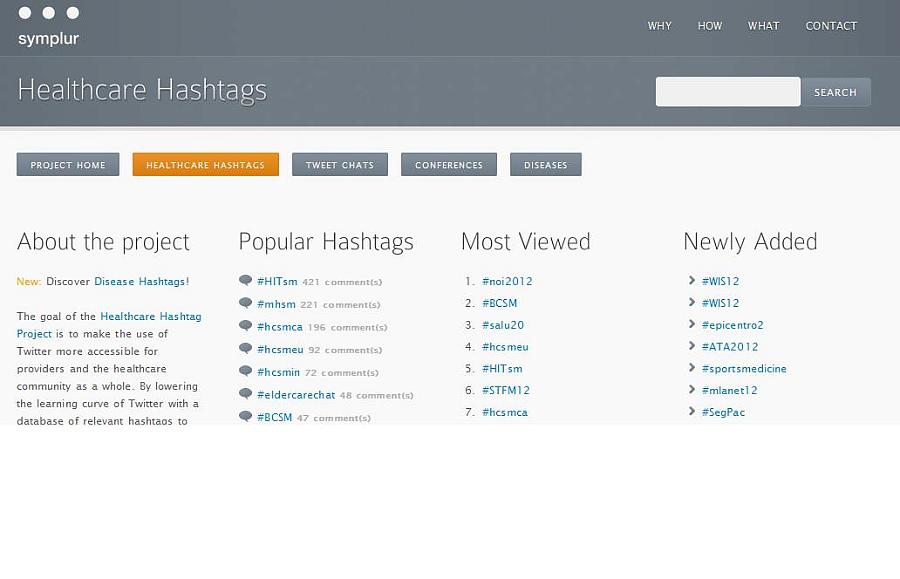
Task: Click the comment icon beside #BCSM
Action: (246, 417)
